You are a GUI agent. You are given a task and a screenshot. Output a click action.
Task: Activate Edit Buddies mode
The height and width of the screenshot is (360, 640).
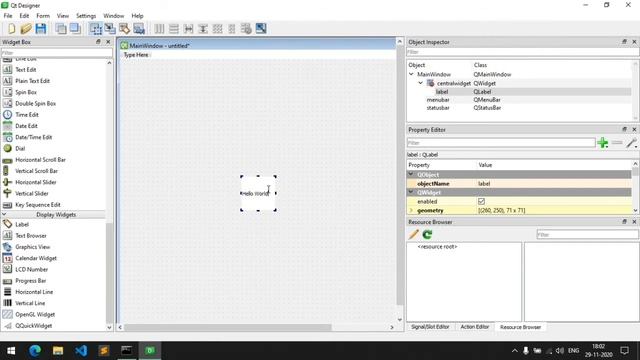coord(124,29)
